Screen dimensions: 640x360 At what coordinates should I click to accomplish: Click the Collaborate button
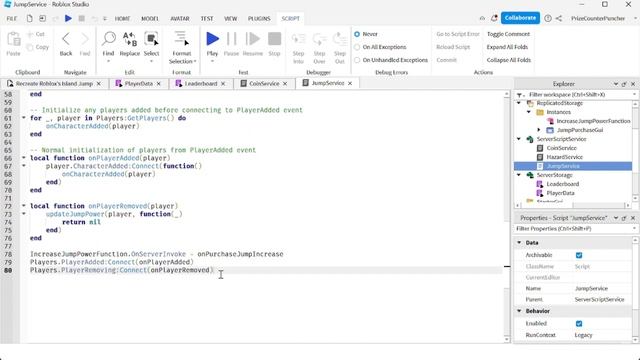(x=520, y=18)
